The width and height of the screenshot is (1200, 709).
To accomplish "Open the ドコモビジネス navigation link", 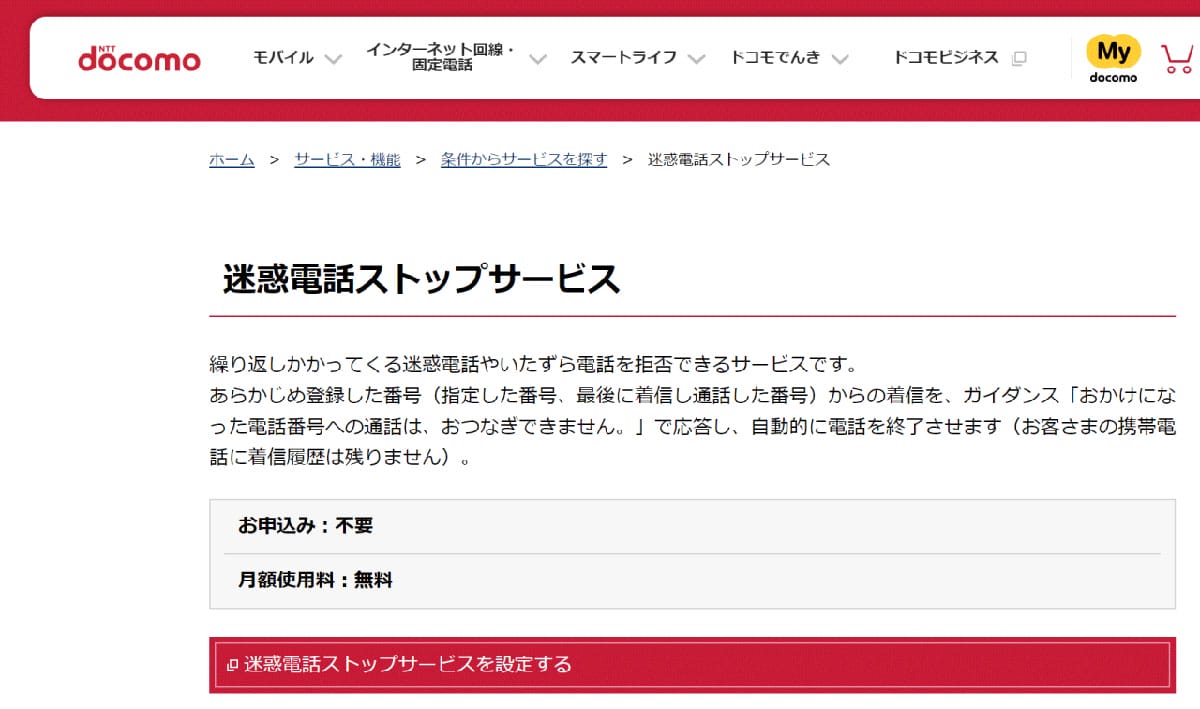I will 946,58.
